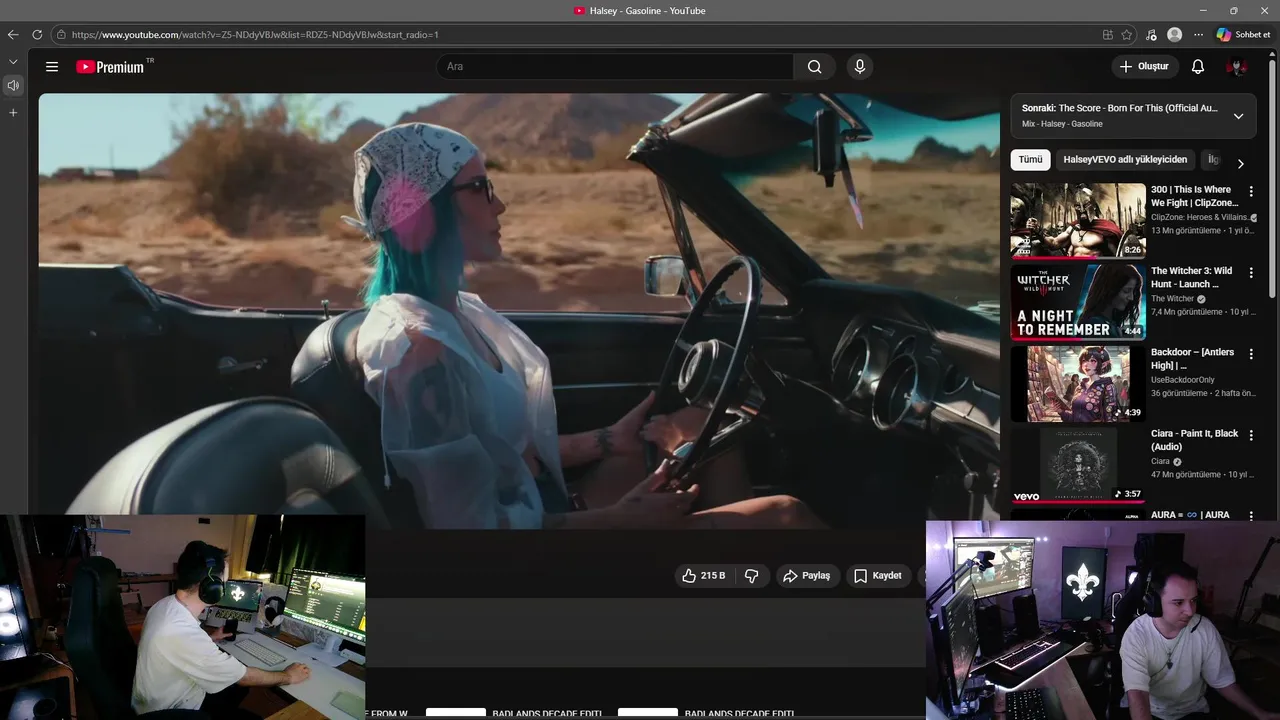Visit ClipZone: Heroes & Villains channel
This screenshot has width=1280, height=720.
(x=1199, y=217)
